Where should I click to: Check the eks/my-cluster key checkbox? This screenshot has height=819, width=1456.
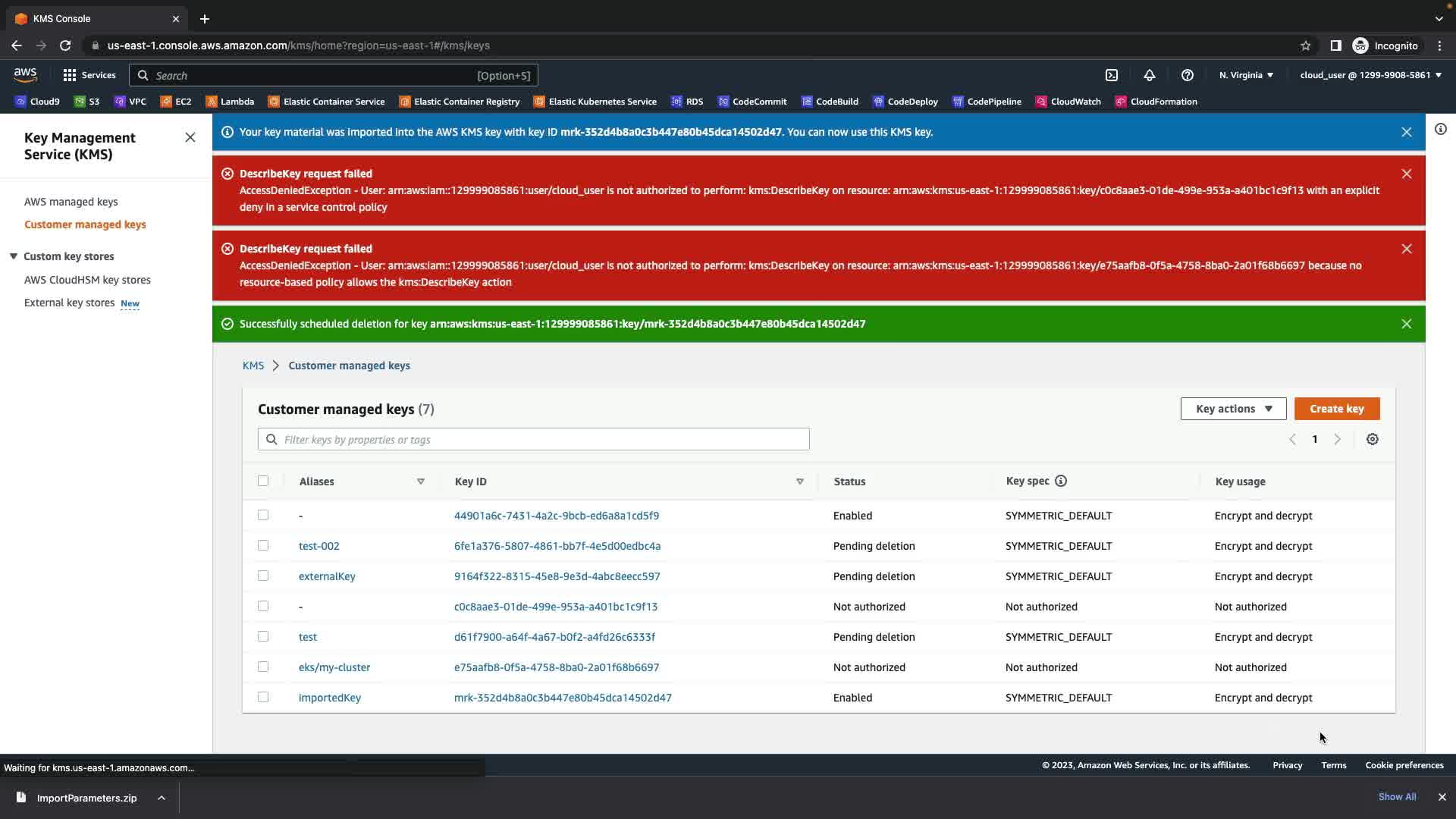pyautogui.click(x=263, y=667)
